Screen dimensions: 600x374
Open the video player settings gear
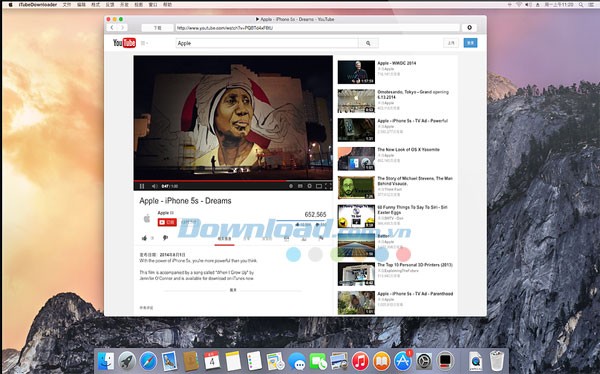click(309, 186)
